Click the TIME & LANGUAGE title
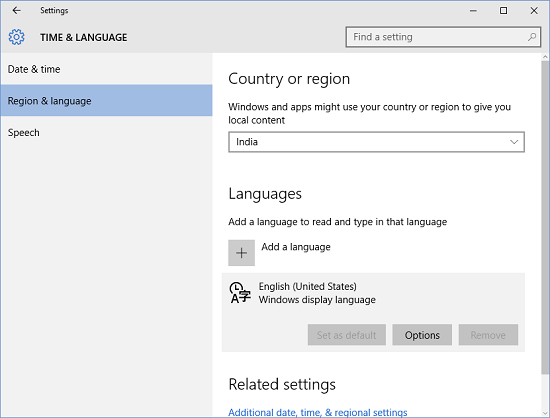The height and width of the screenshot is (418, 550). (83, 38)
